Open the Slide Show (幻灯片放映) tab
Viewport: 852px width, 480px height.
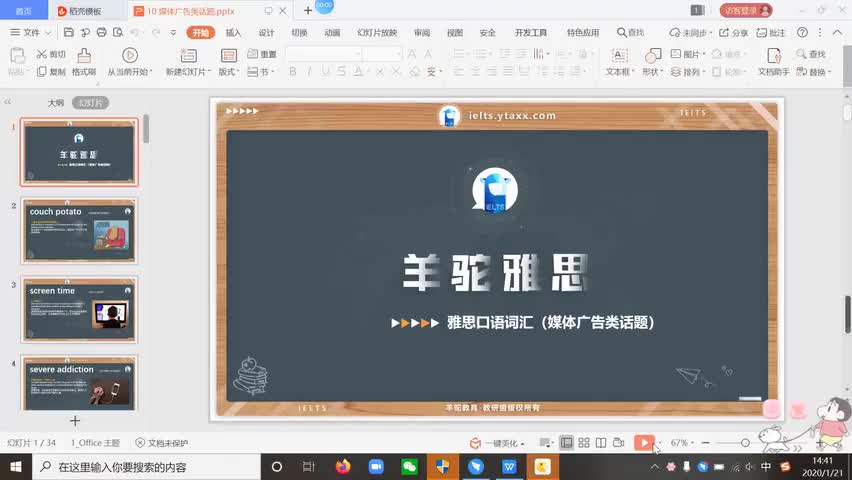coord(377,33)
